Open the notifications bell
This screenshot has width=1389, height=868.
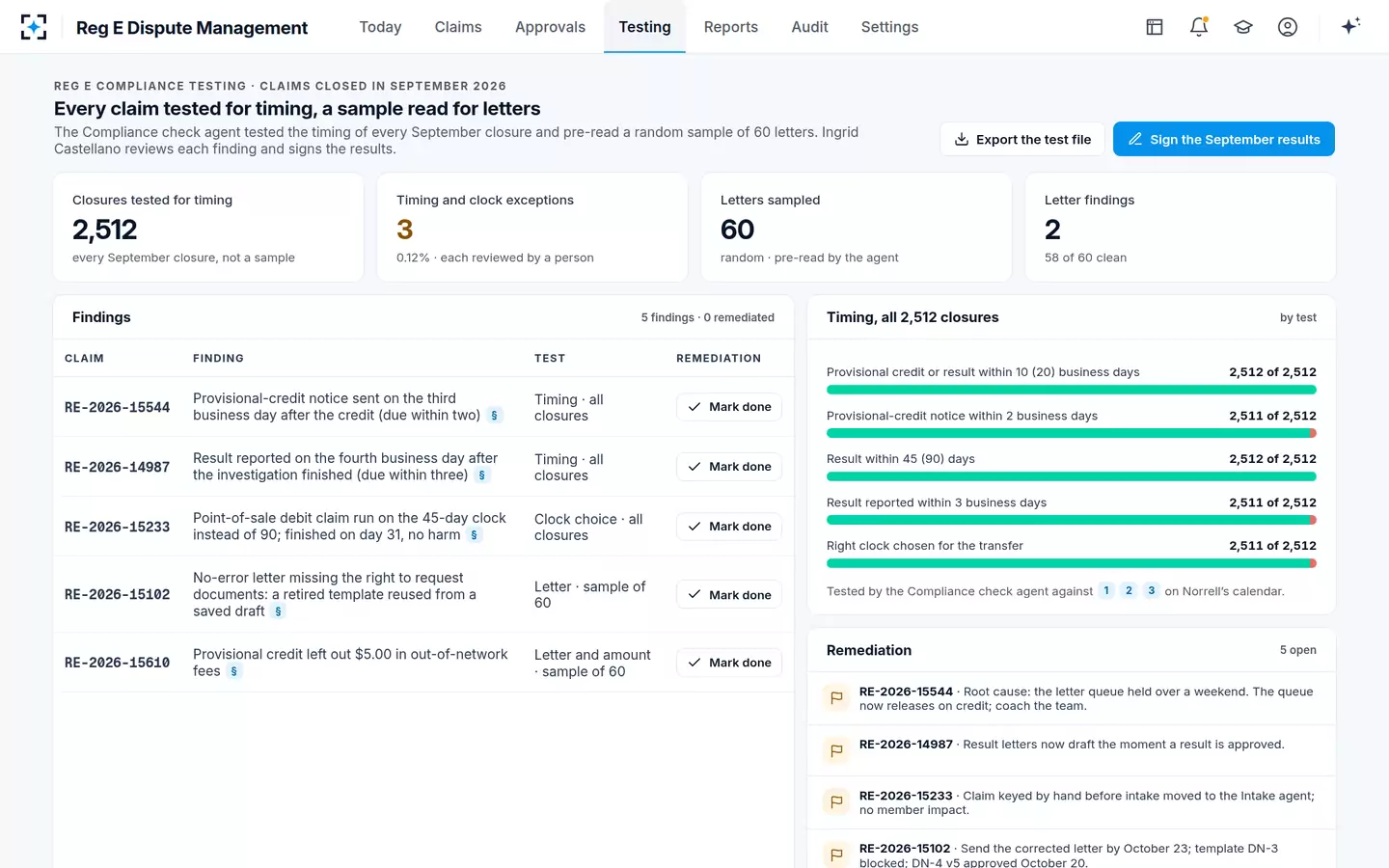1199,27
